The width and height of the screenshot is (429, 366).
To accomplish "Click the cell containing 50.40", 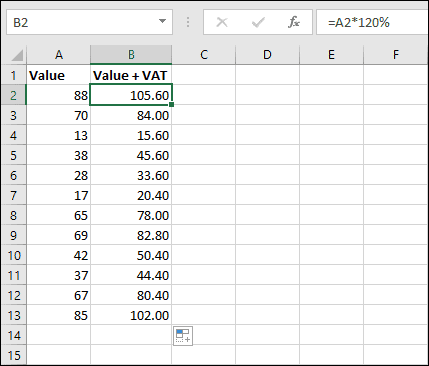I will [131, 255].
